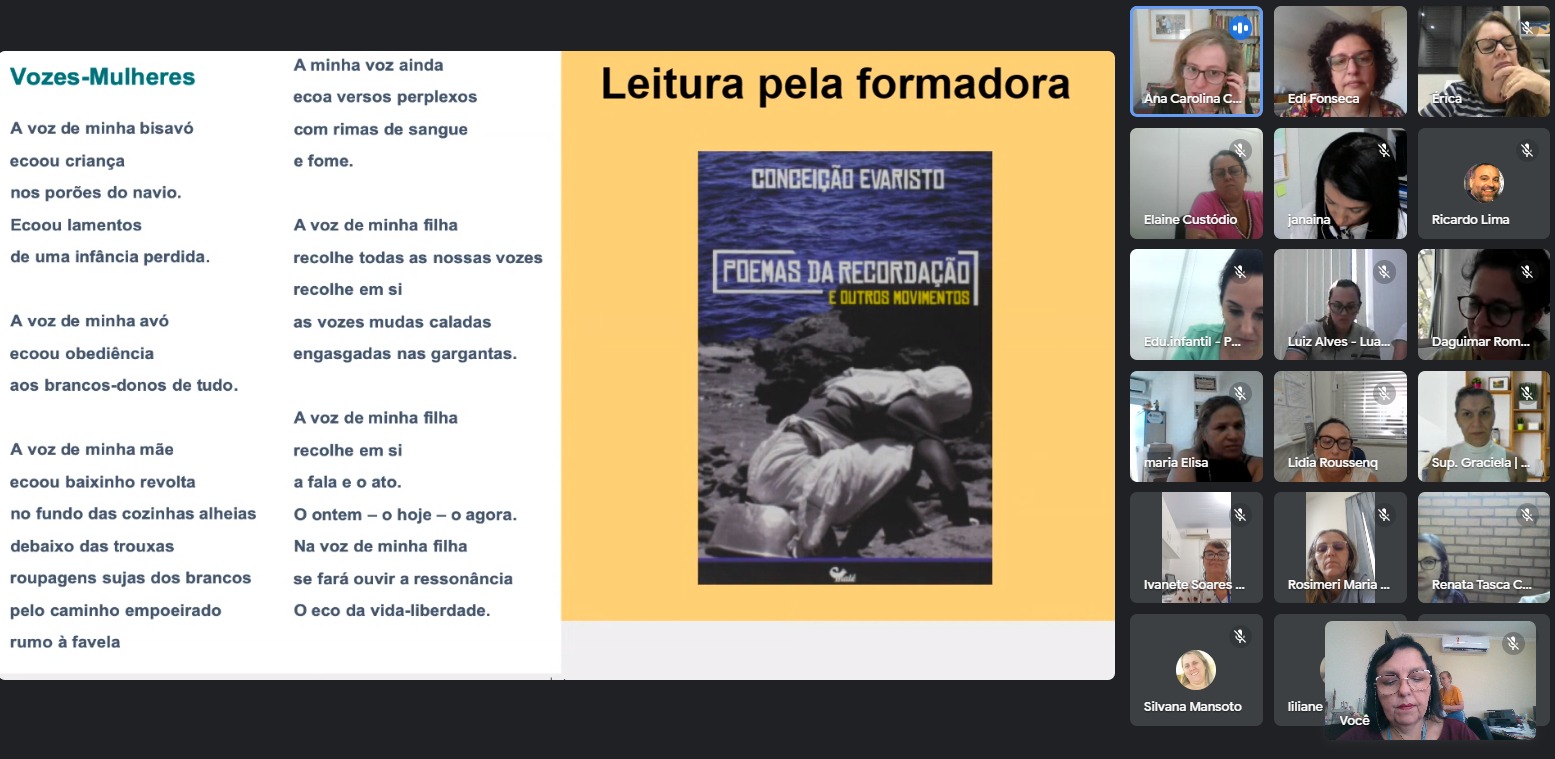
Task: Click the 'Conceição Evaristo' author name on the cover
Action: pyautogui.click(x=848, y=179)
